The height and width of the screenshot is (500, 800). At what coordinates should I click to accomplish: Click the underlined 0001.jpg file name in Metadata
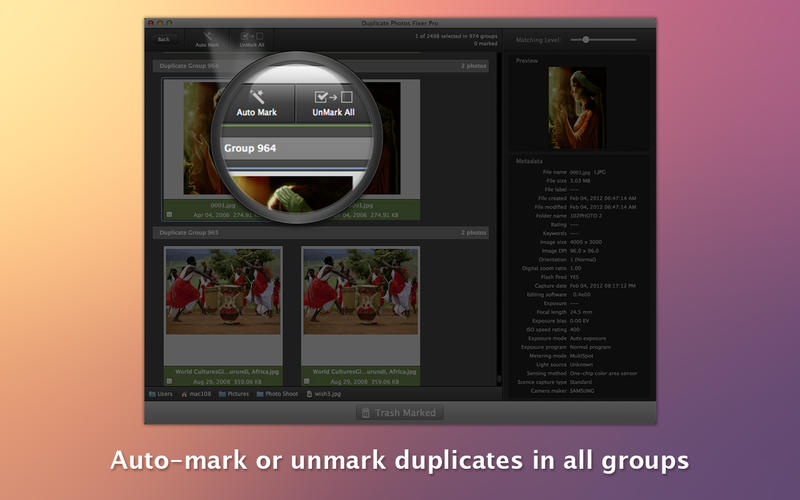[580, 173]
